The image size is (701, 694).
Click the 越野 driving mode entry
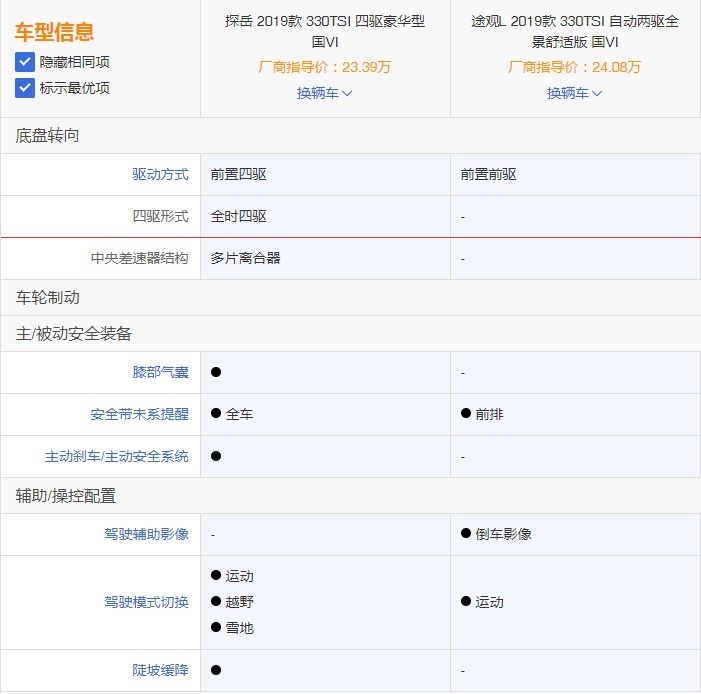239,602
